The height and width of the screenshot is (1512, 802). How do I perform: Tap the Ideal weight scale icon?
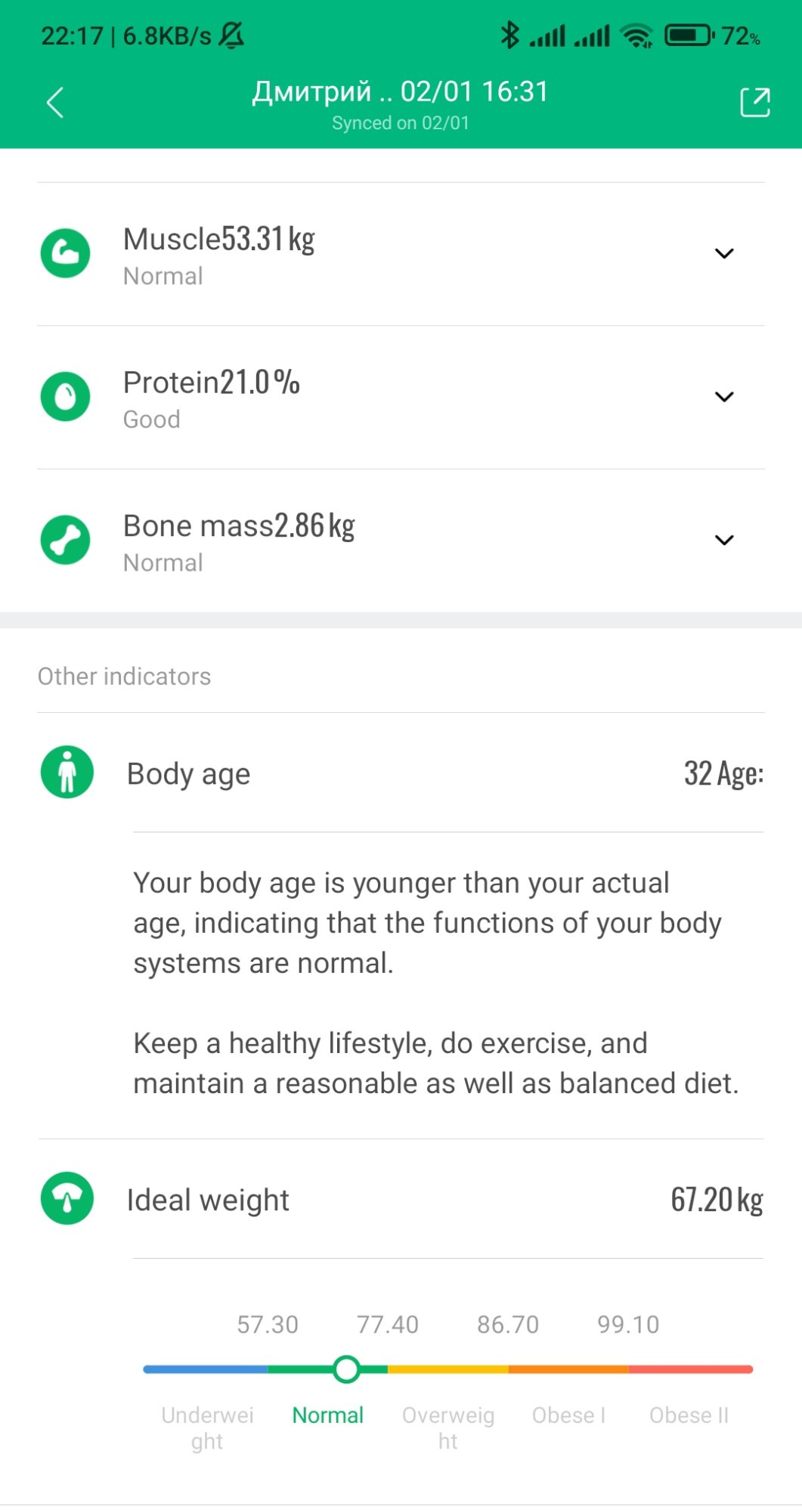coord(67,1198)
